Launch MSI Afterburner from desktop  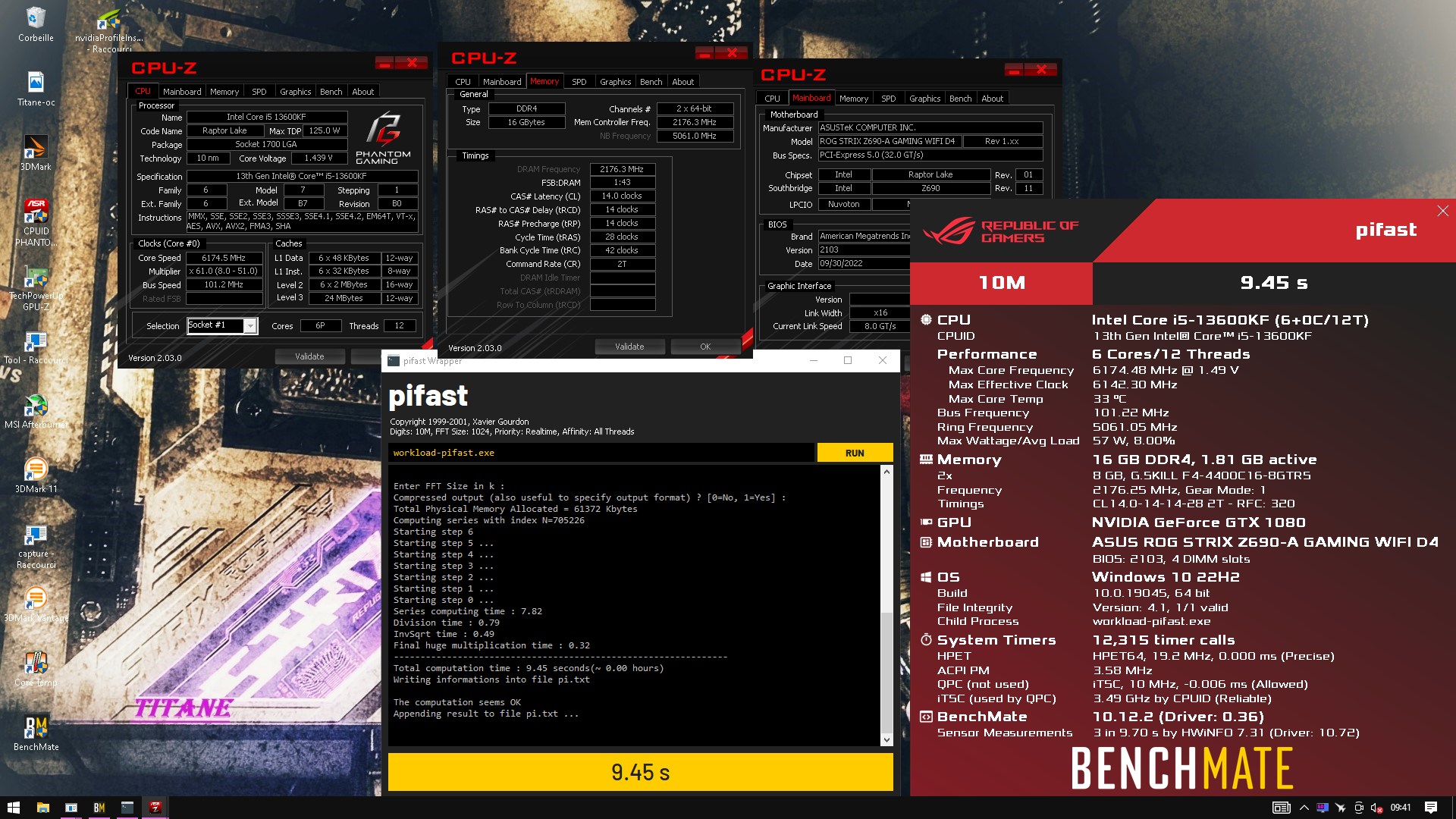36,411
